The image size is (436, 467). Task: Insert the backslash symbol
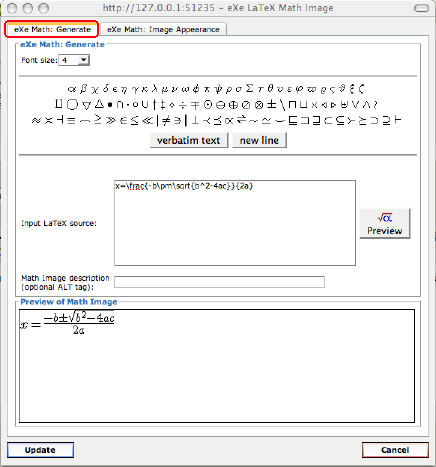(283, 105)
